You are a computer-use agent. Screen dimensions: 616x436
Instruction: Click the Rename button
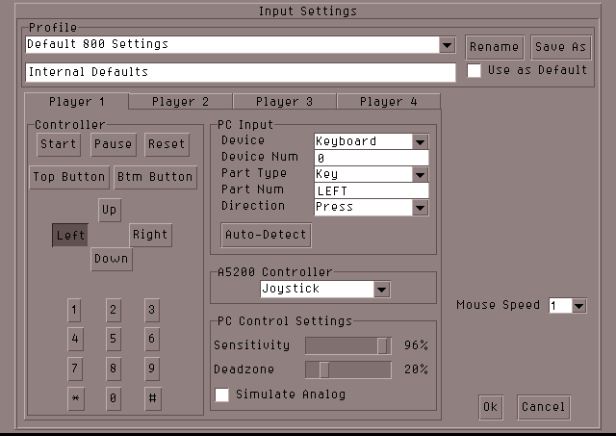[495, 47]
